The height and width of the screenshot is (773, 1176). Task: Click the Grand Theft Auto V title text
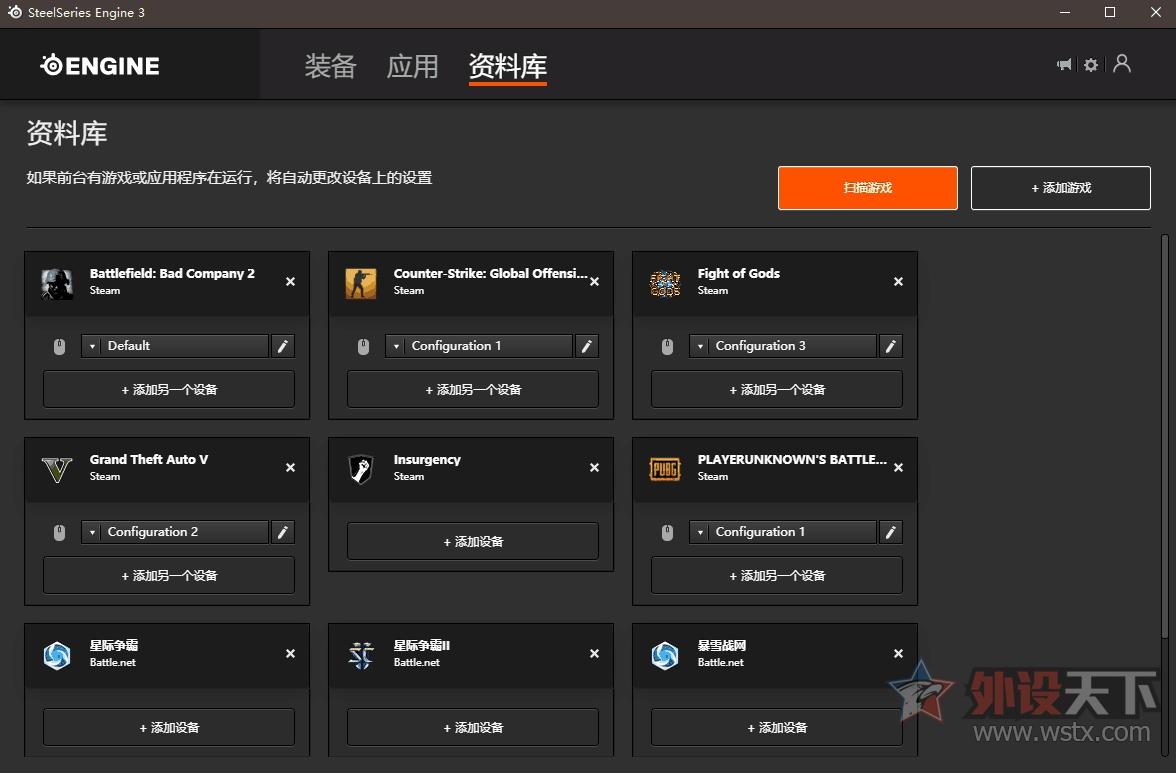(148, 460)
